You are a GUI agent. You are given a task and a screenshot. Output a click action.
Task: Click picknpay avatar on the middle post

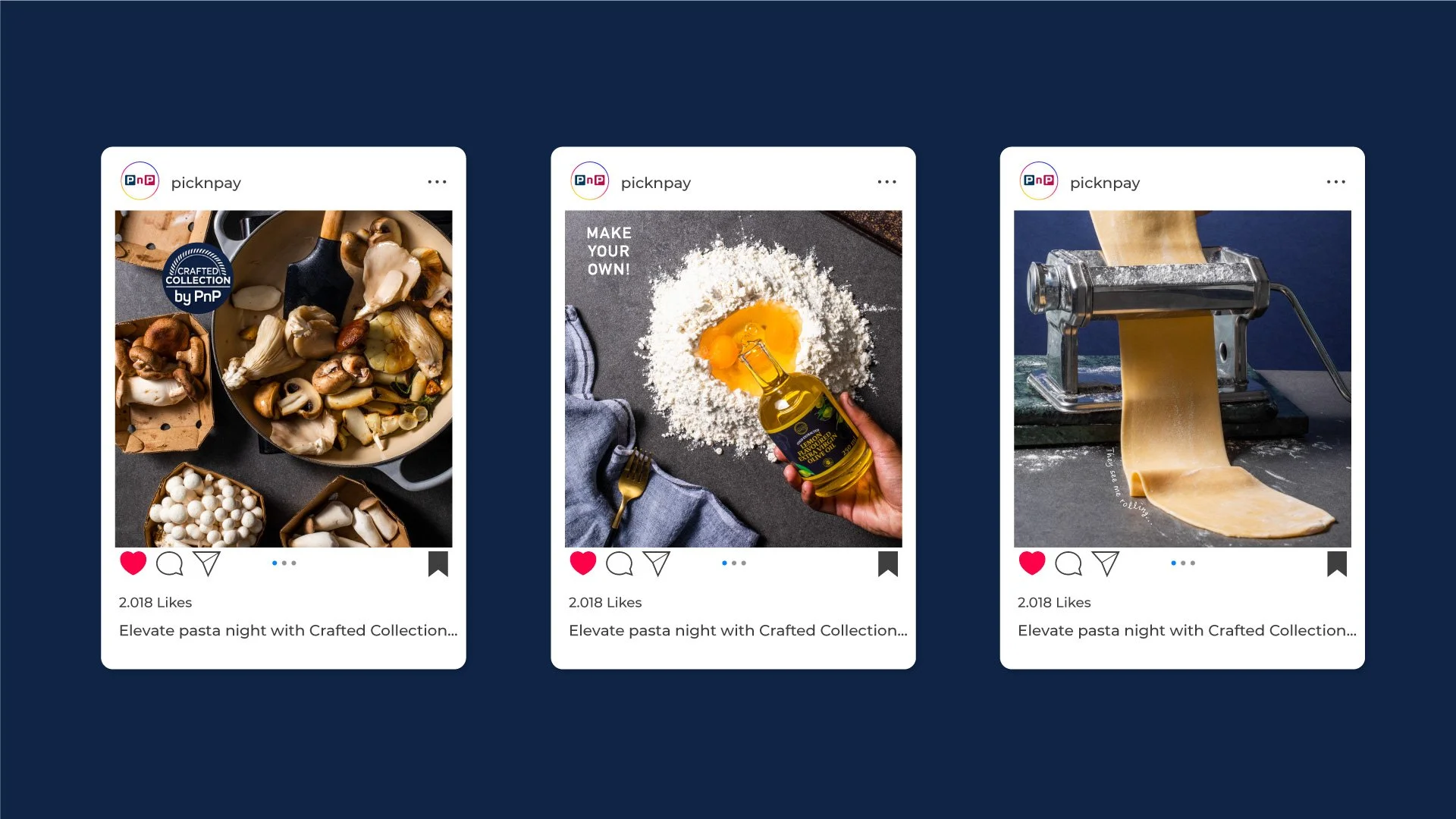click(x=589, y=180)
